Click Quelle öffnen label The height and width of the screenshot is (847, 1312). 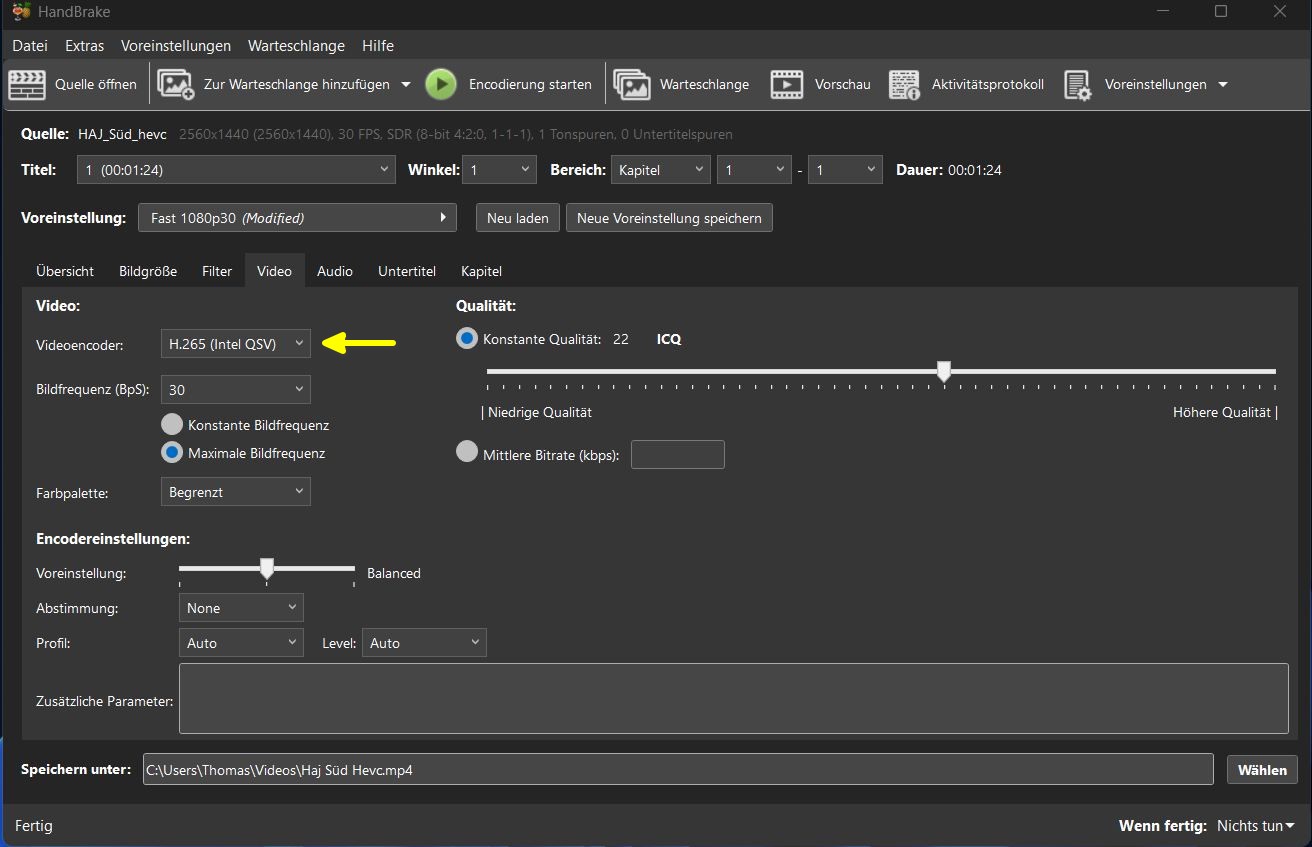tap(96, 85)
